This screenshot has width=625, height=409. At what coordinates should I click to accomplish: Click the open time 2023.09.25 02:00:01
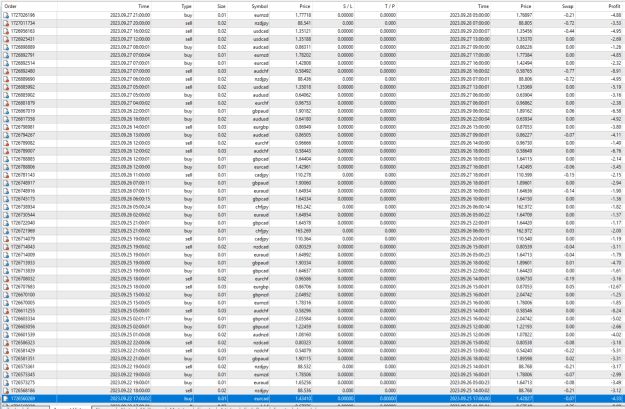coord(130,326)
